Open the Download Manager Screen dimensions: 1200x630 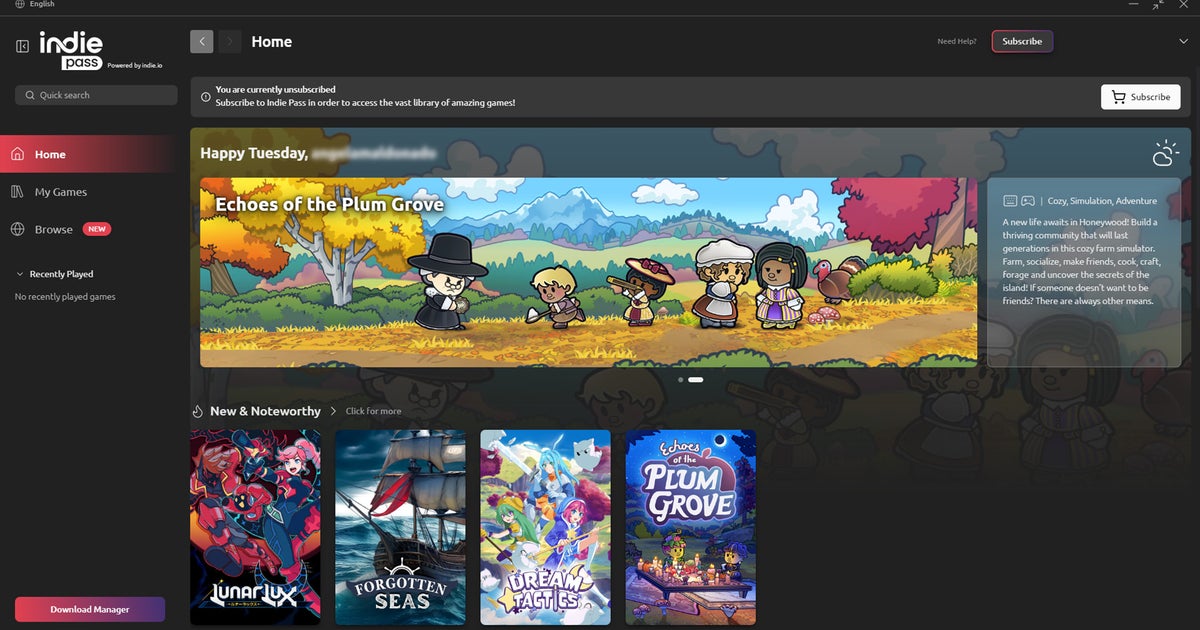(x=90, y=609)
